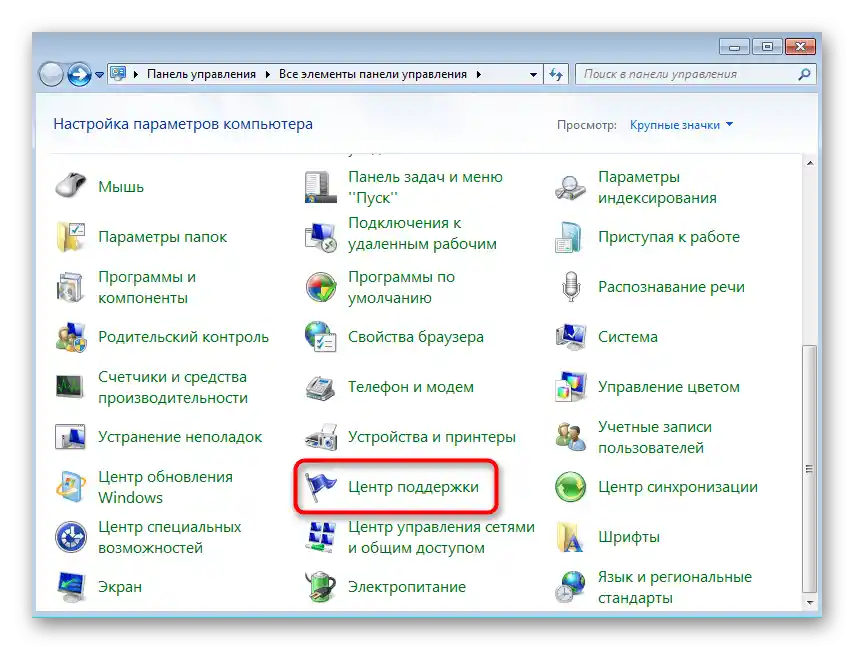The width and height of the screenshot is (854, 650).
Task: Open the Язык и региональные стандарты icon
Action: click(570, 587)
